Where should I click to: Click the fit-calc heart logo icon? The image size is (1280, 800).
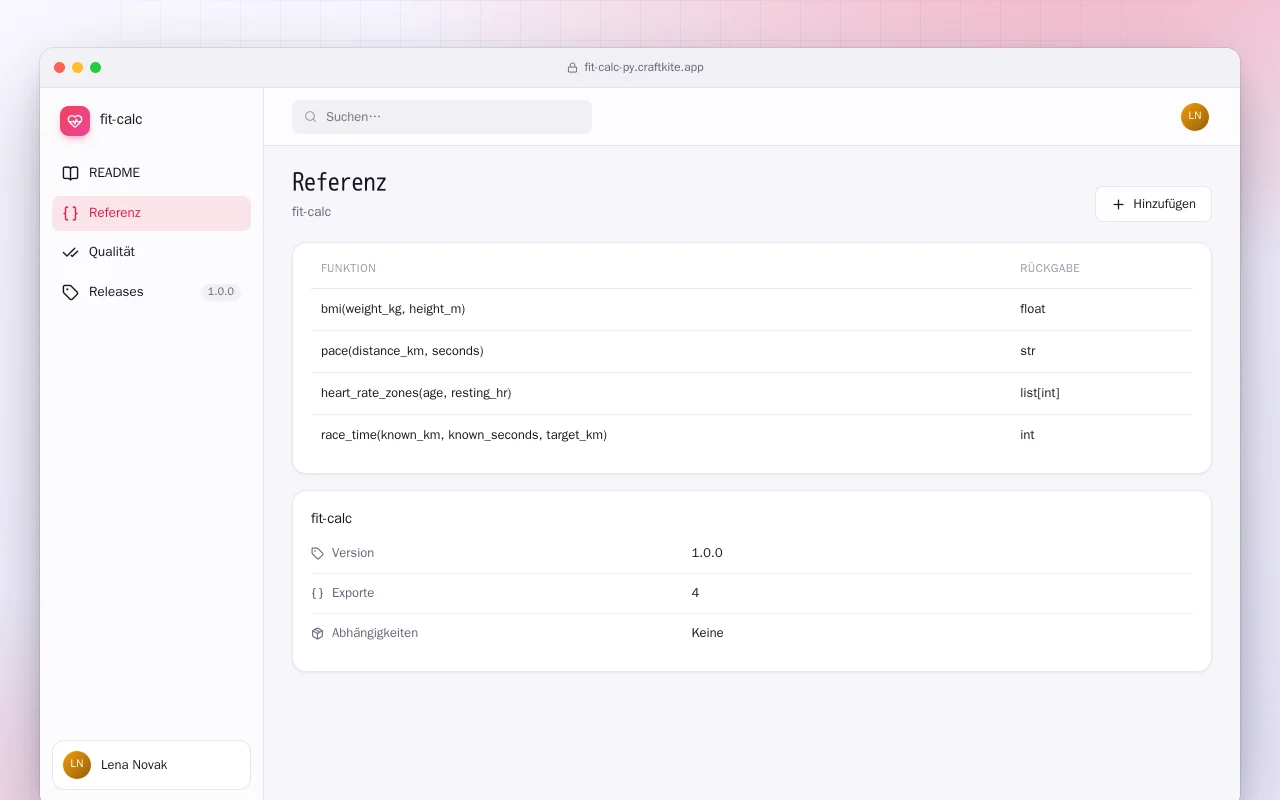[75, 121]
